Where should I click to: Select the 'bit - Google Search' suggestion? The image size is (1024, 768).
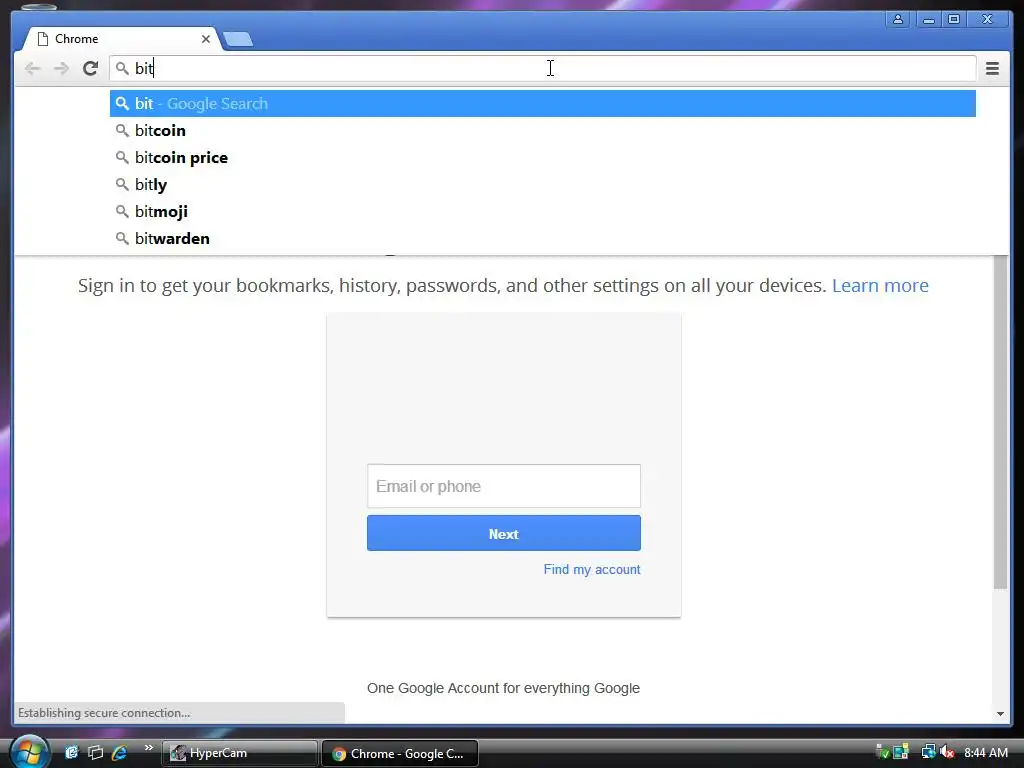point(543,104)
